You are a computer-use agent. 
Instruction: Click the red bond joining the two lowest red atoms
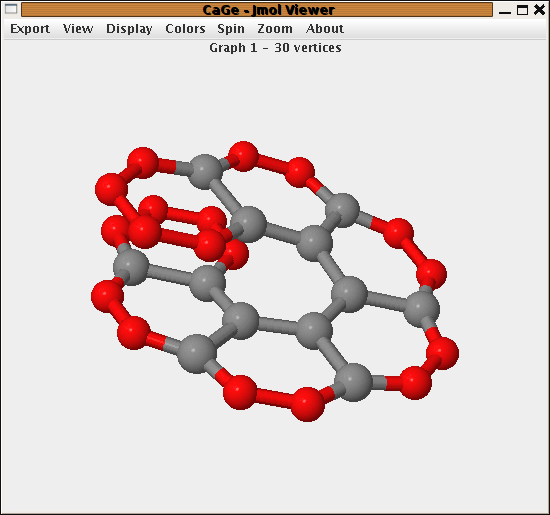pyautogui.click(x=274, y=398)
